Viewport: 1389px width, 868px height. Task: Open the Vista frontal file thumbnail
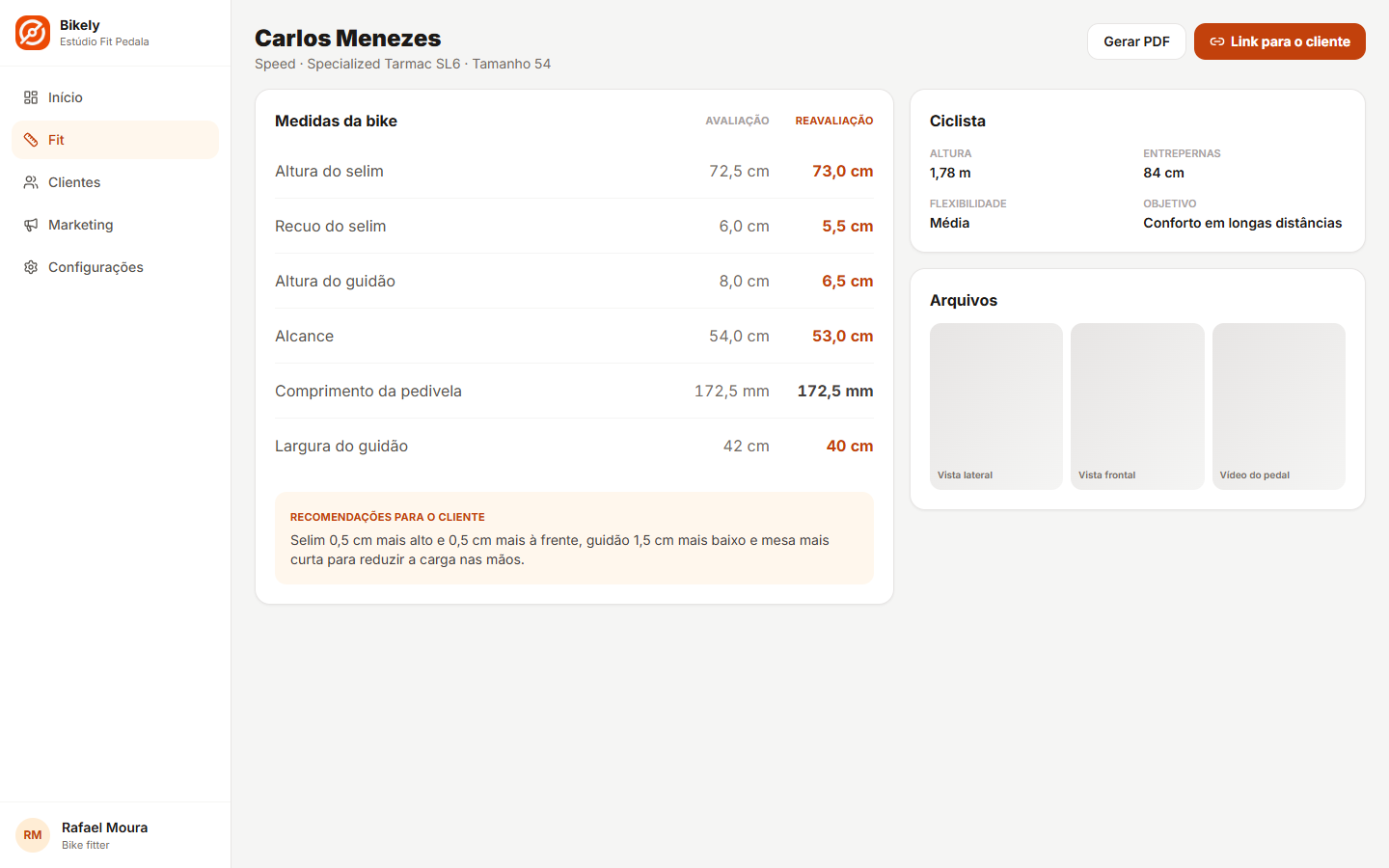[1137, 406]
